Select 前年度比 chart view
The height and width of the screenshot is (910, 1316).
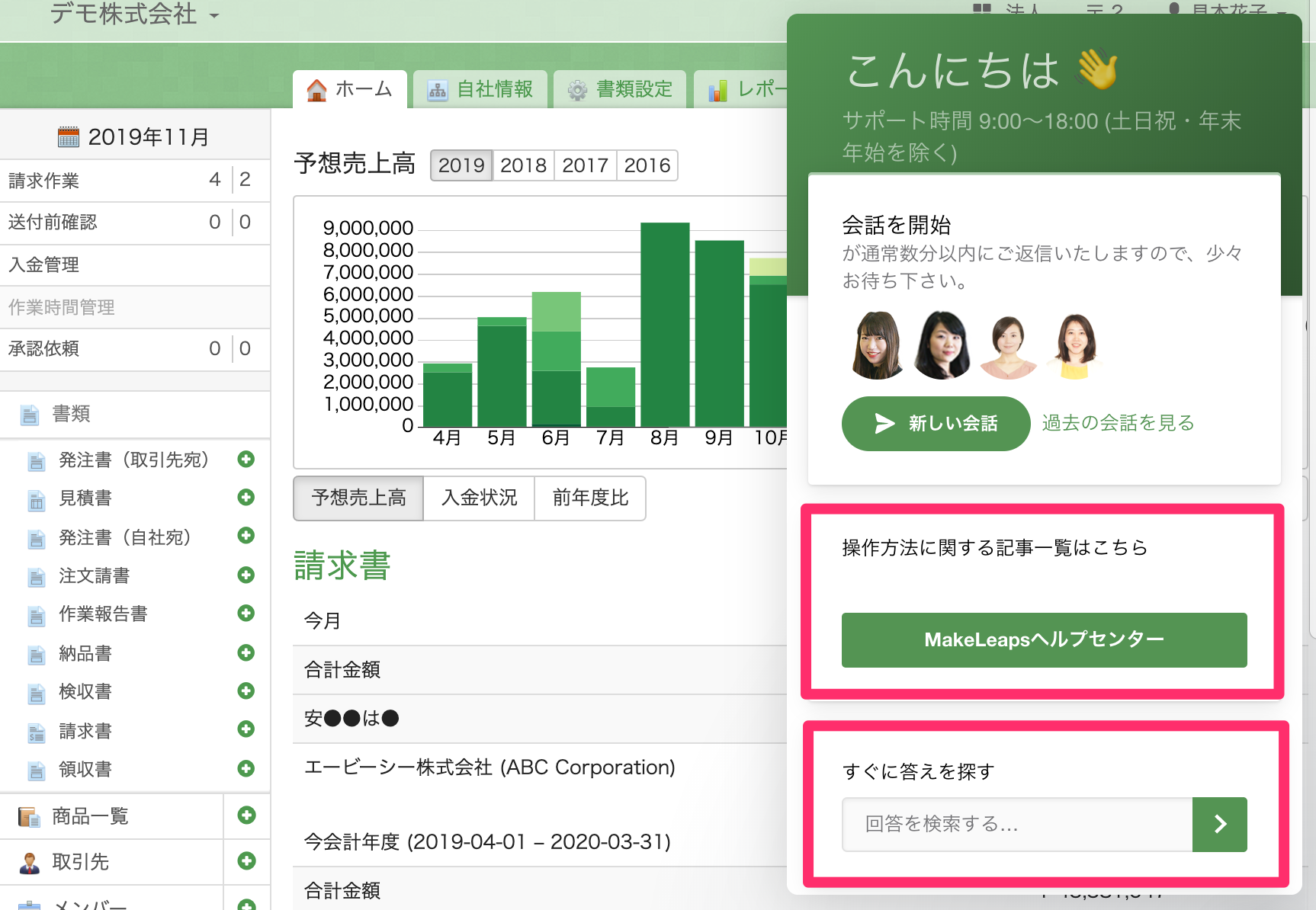coord(590,498)
